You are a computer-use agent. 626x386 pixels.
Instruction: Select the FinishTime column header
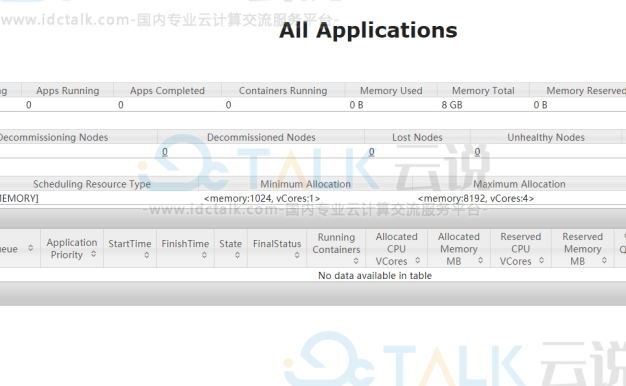[185, 248]
